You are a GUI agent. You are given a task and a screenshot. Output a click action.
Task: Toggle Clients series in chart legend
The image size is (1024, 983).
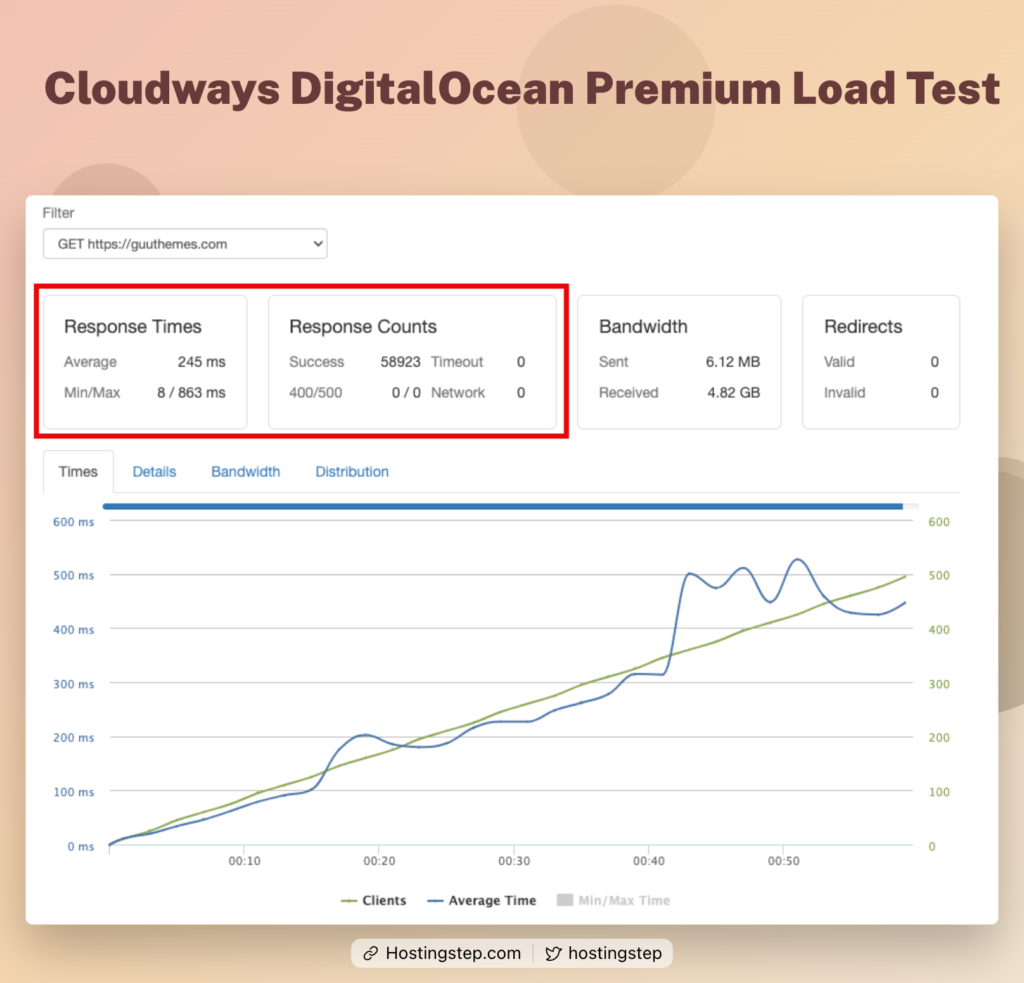click(374, 900)
